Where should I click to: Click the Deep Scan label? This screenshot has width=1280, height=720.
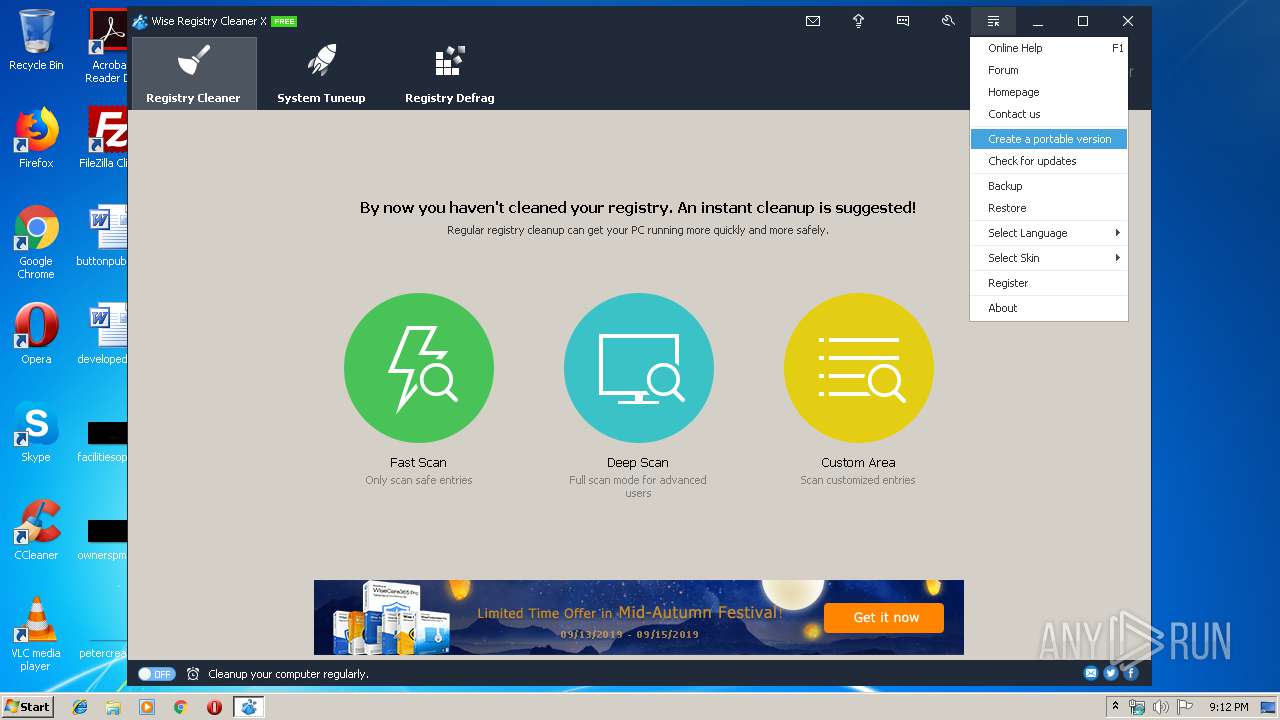(x=638, y=462)
